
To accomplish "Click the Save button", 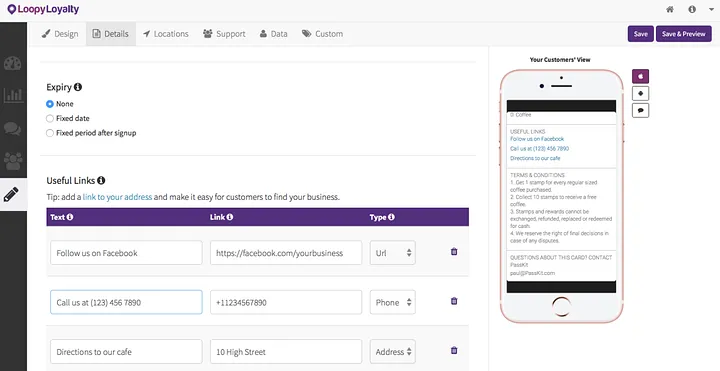I will coord(641,34).
